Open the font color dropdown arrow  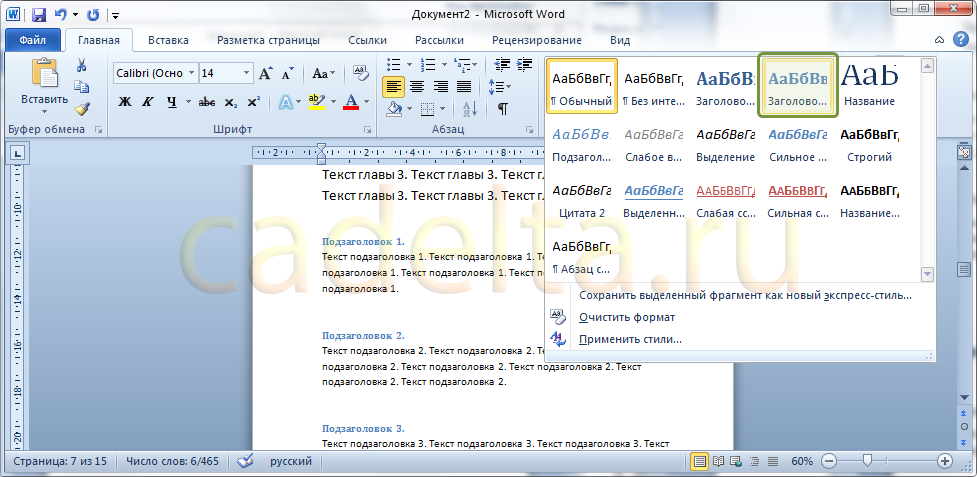pos(367,102)
